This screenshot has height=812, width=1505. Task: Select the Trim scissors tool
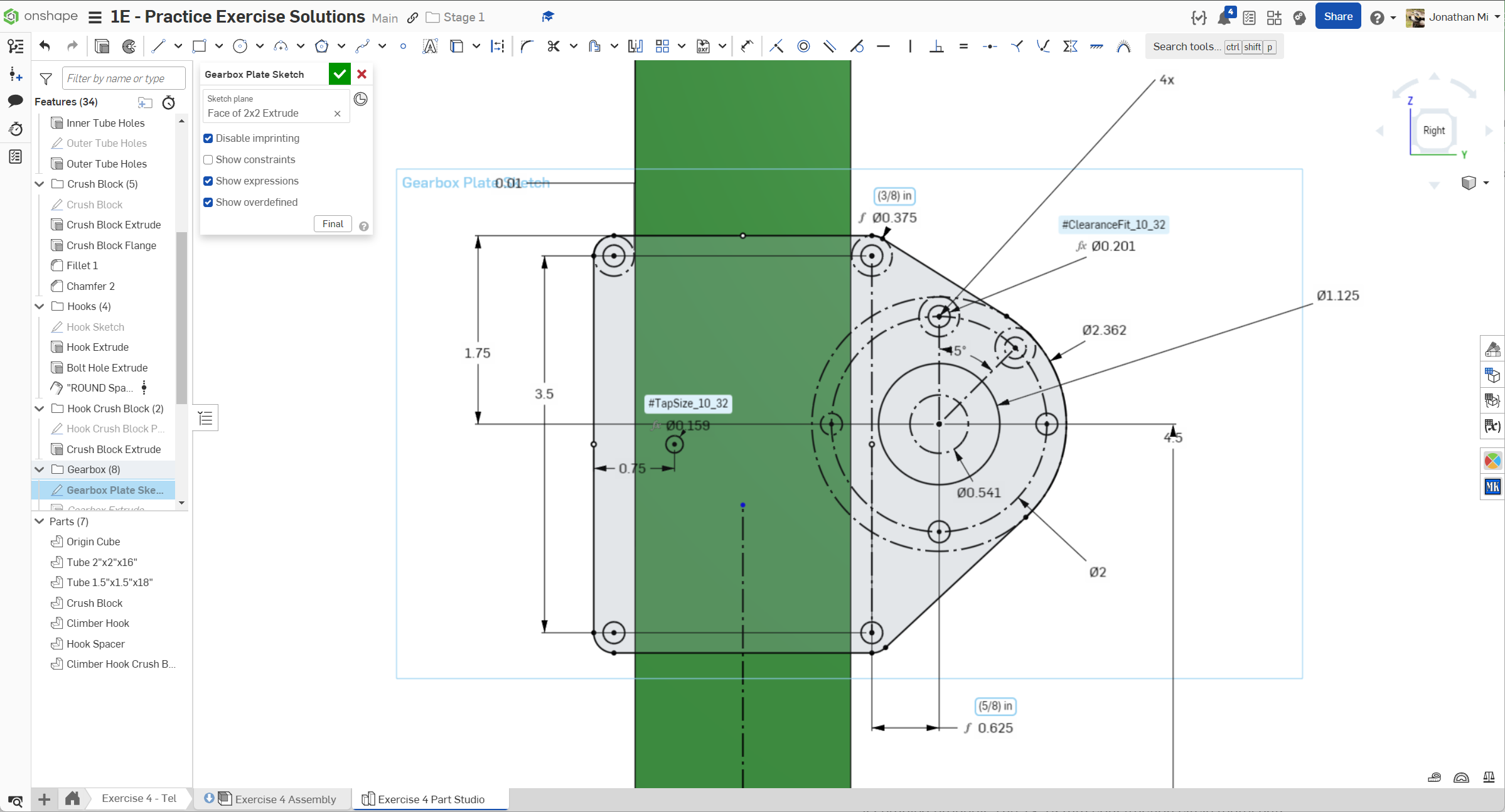click(553, 46)
